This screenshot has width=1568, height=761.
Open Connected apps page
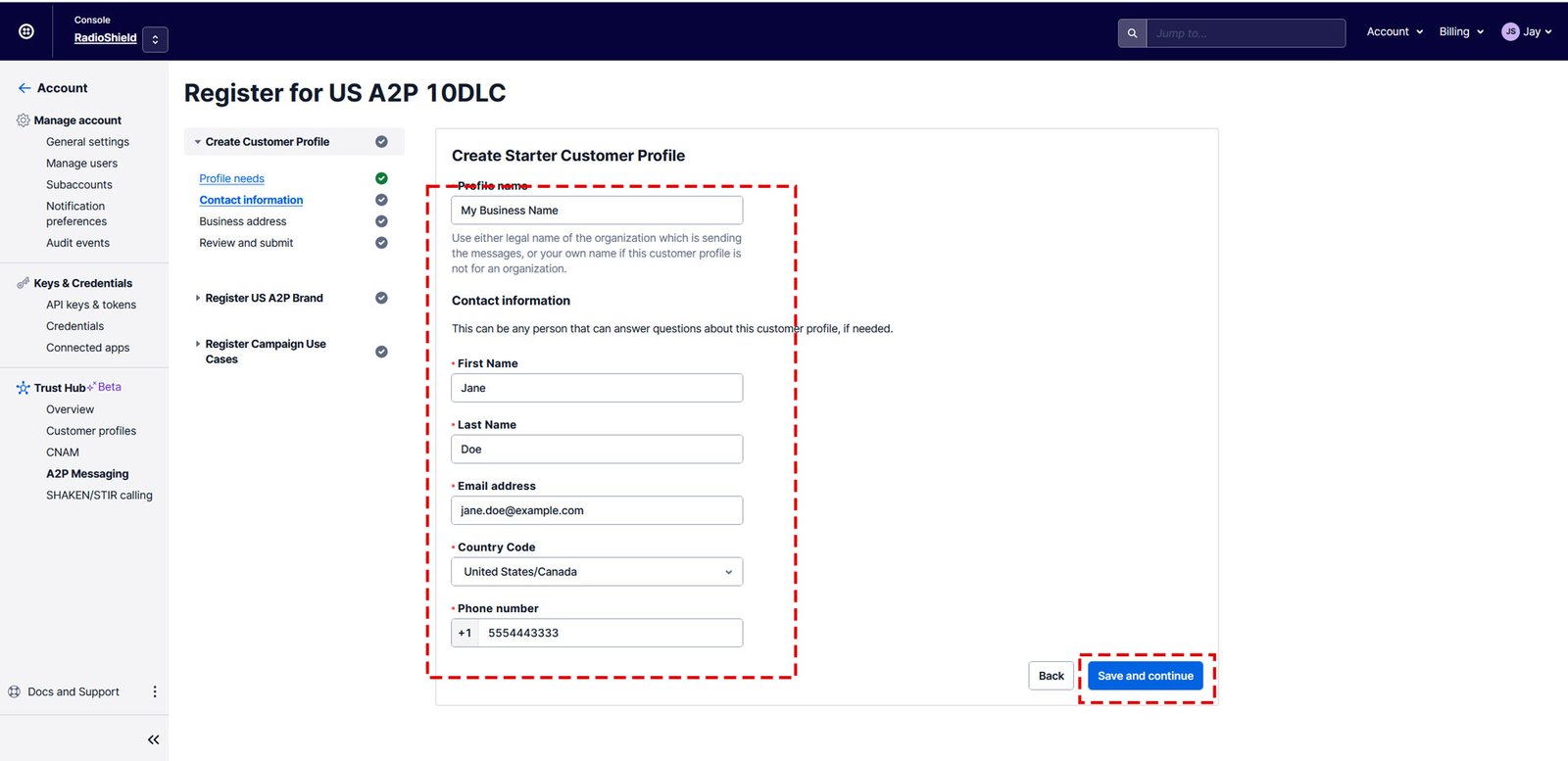click(87, 348)
